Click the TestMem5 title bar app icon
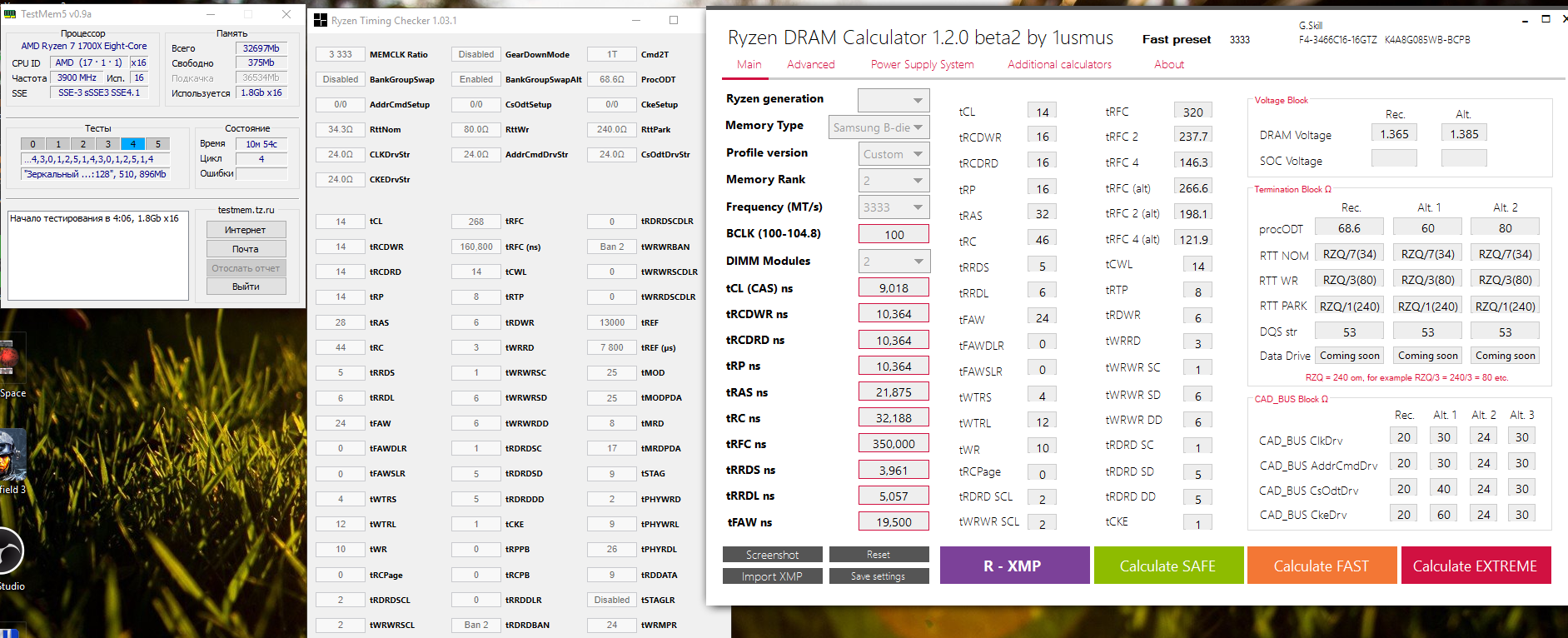Viewport: 1568px width, 638px height. [10, 14]
